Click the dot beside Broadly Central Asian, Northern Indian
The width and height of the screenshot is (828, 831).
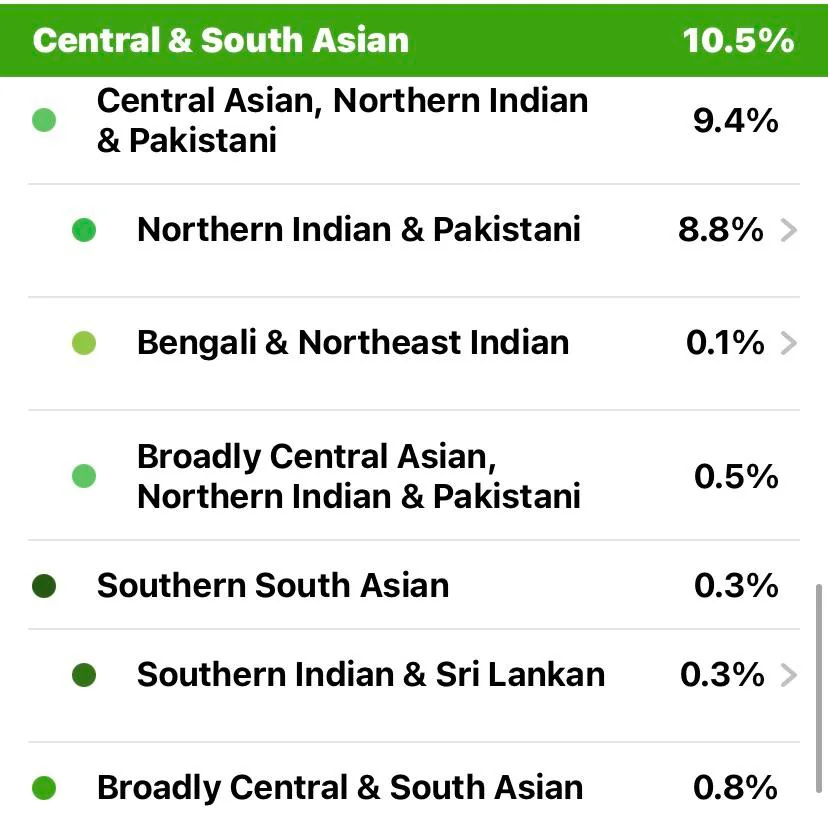[x=84, y=475]
